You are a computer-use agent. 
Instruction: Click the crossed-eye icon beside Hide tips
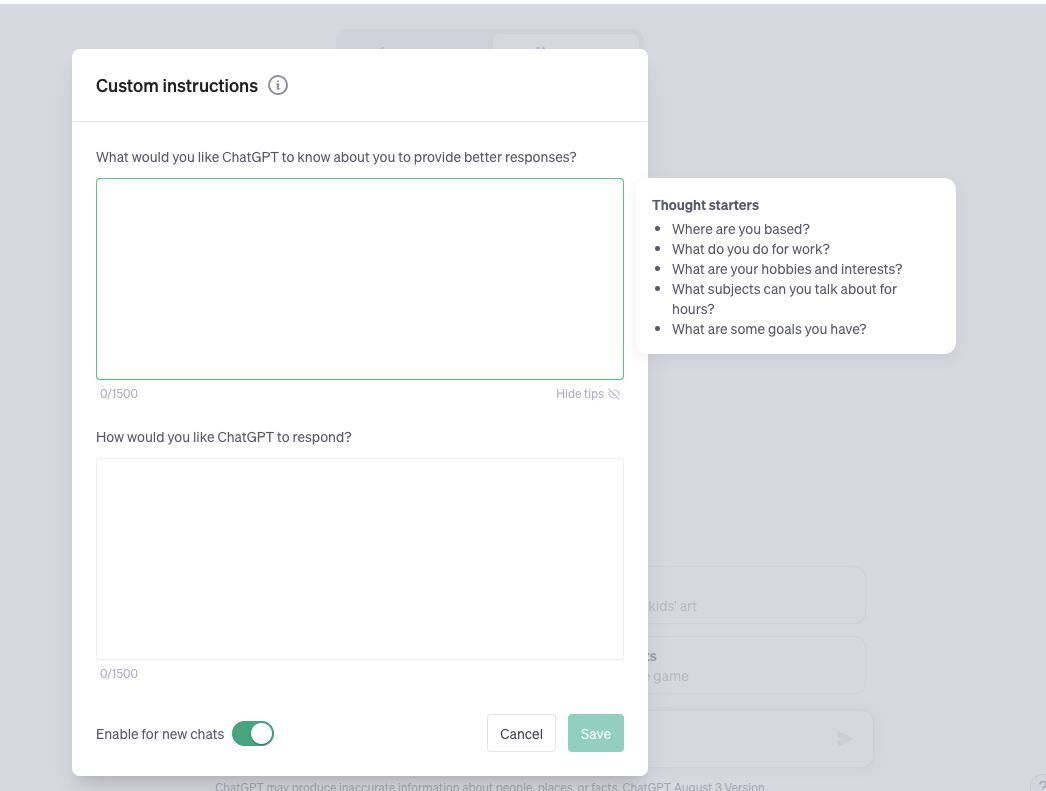(614, 394)
